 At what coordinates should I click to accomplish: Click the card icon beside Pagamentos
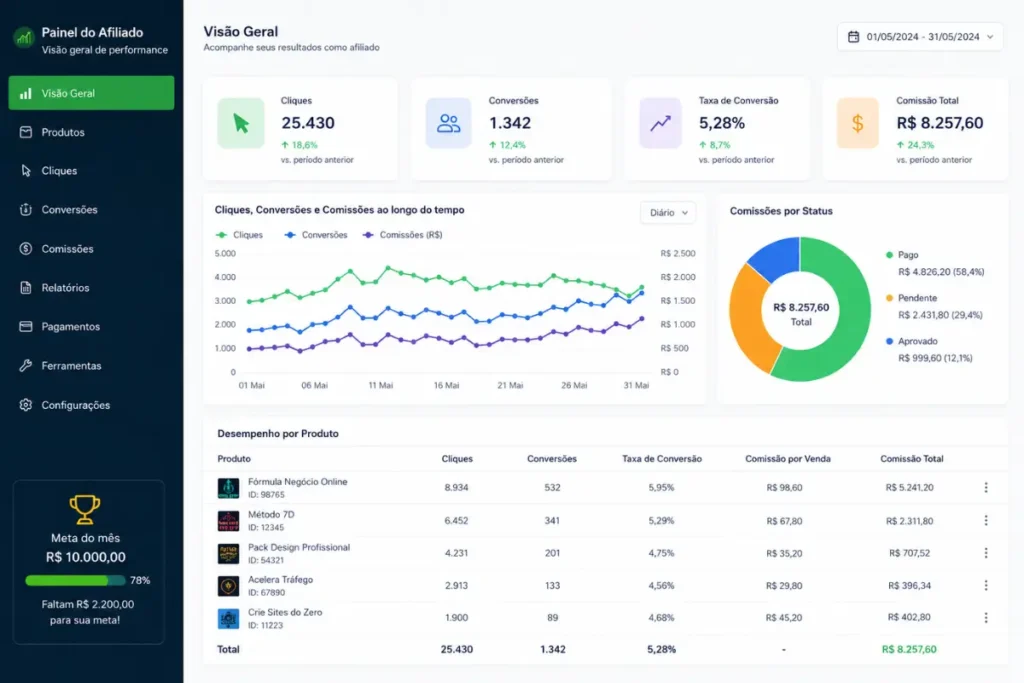coord(25,326)
